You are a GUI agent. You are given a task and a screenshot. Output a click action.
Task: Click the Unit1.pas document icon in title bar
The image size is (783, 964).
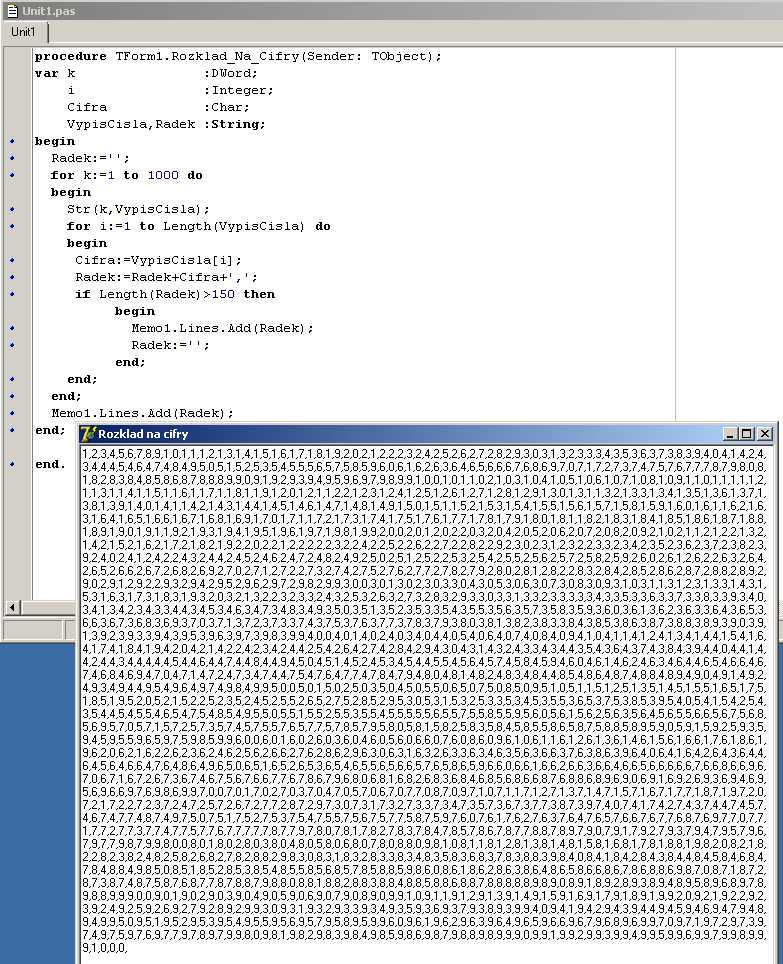click(x=12, y=10)
